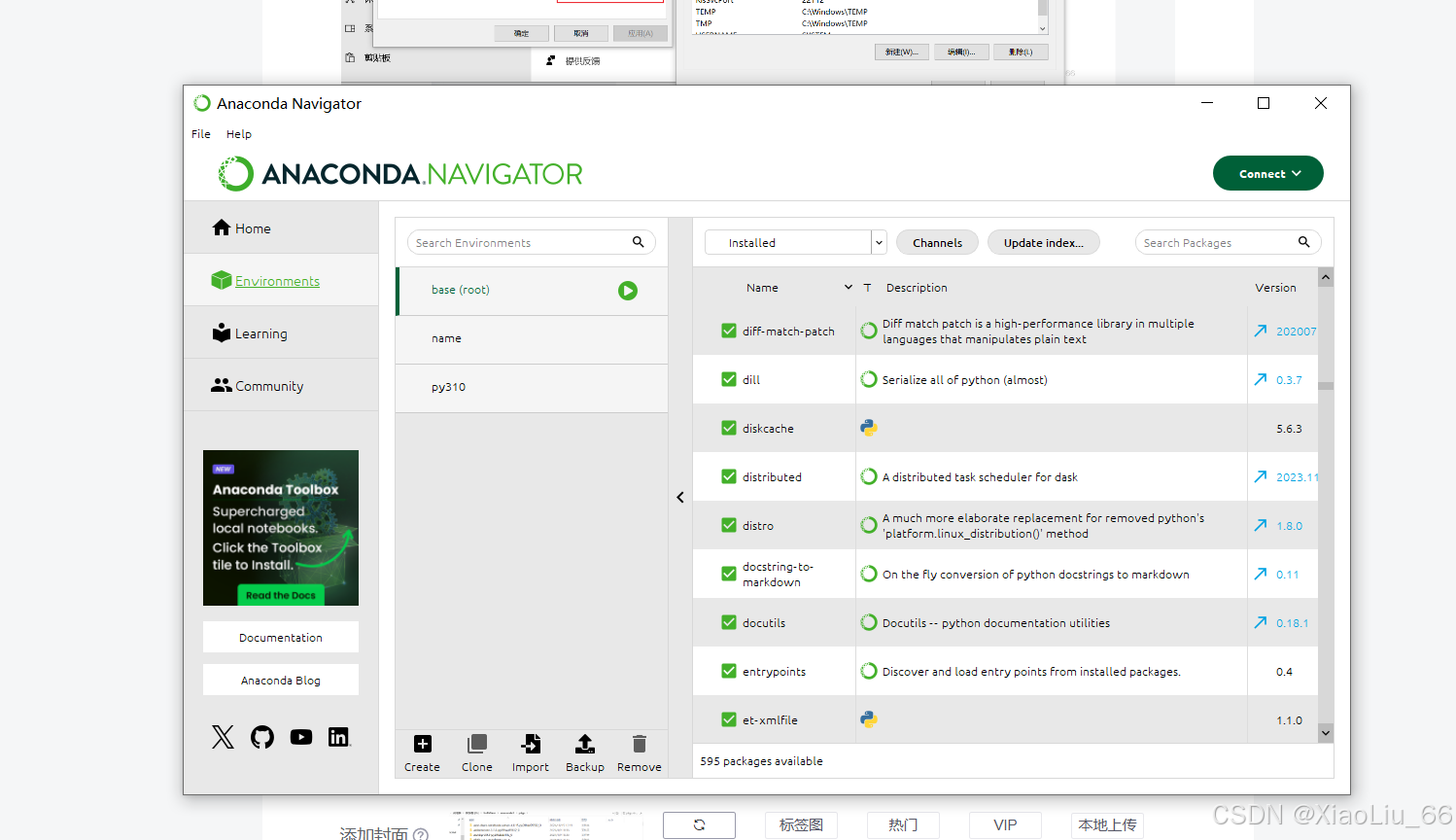Open the Community section

pyautogui.click(x=281, y=385)
